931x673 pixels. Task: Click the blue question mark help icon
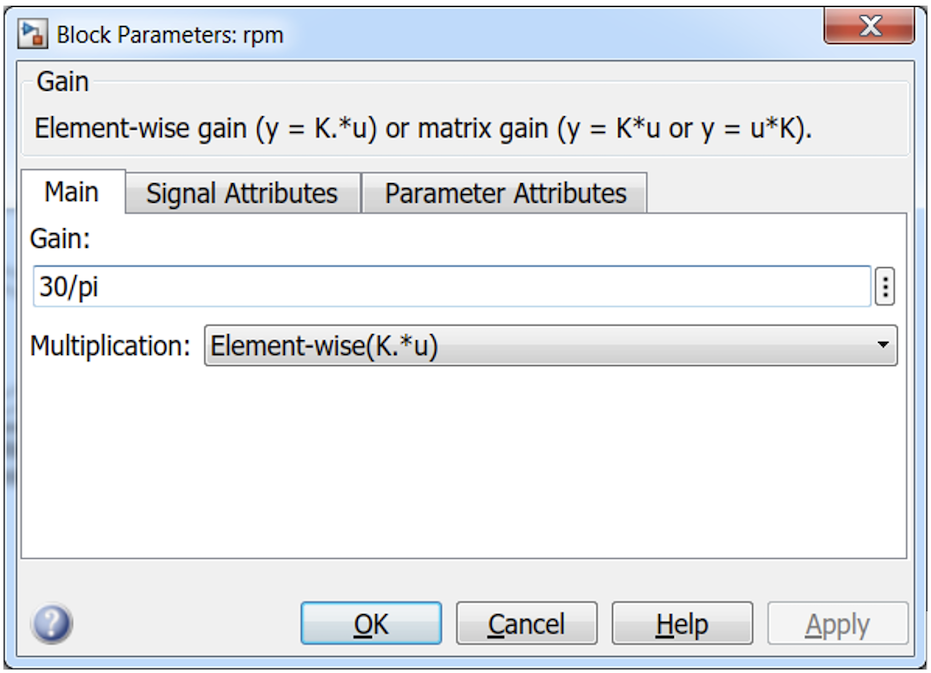point(51,624)
